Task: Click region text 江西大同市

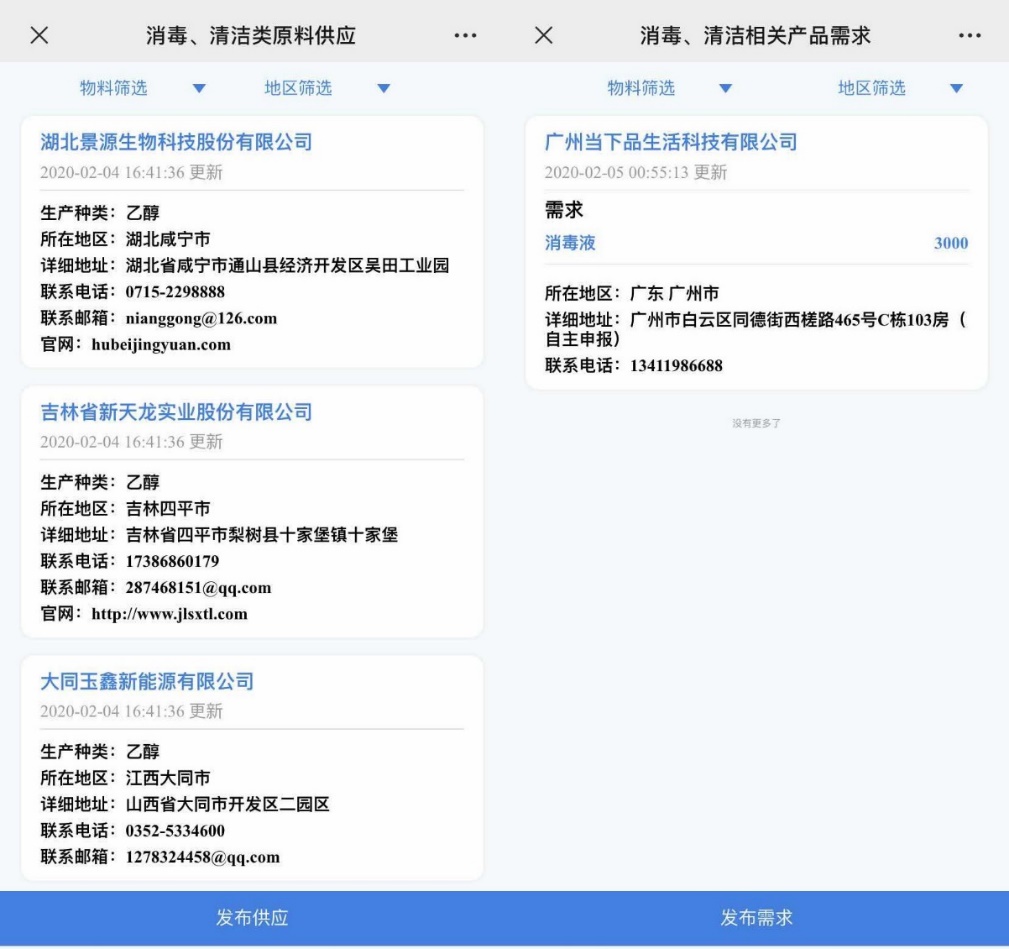Action: coord(168,778)
